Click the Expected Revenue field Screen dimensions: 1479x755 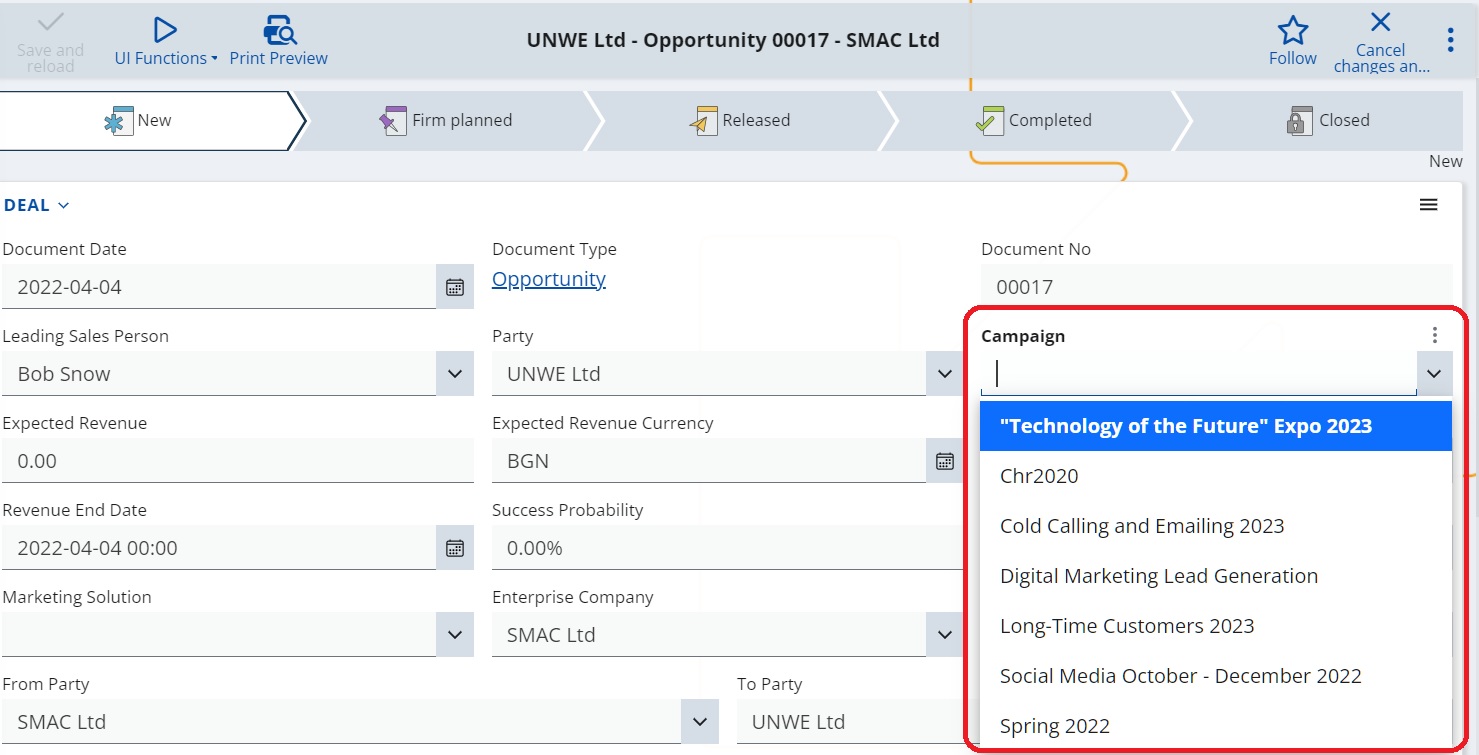click(x=238, y=461)
